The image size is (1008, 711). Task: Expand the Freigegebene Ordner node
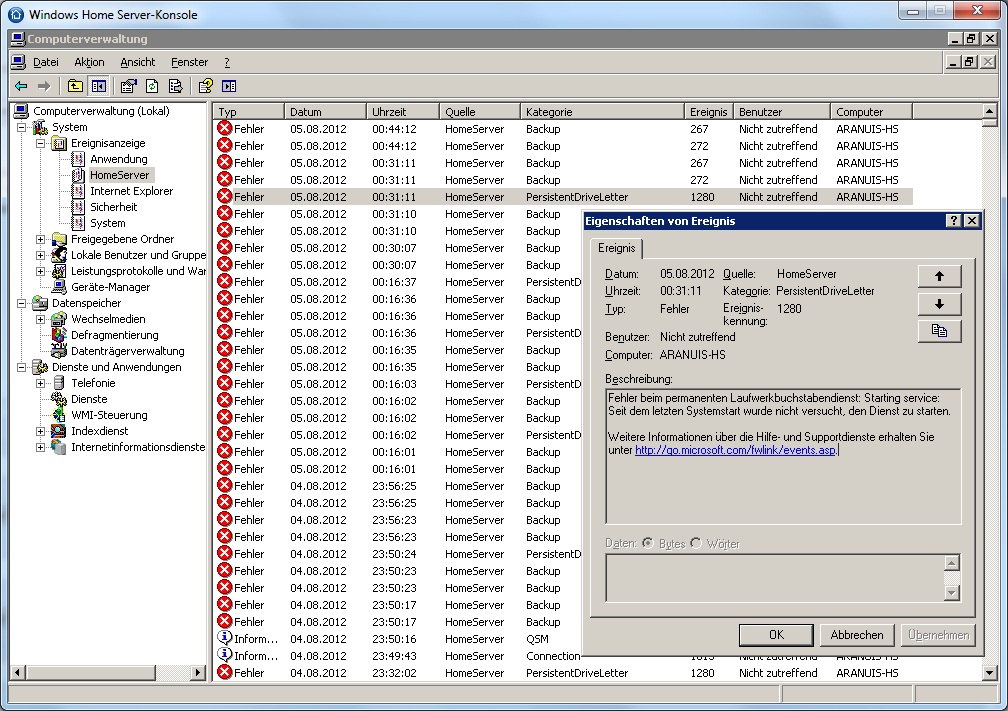coord(41,239)
